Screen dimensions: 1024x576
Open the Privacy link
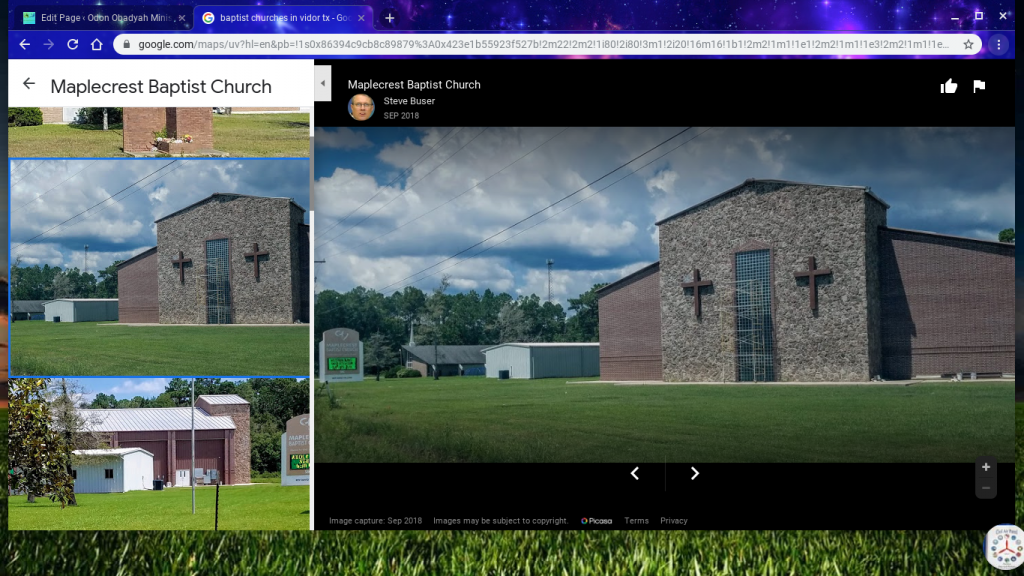[673, 521]
